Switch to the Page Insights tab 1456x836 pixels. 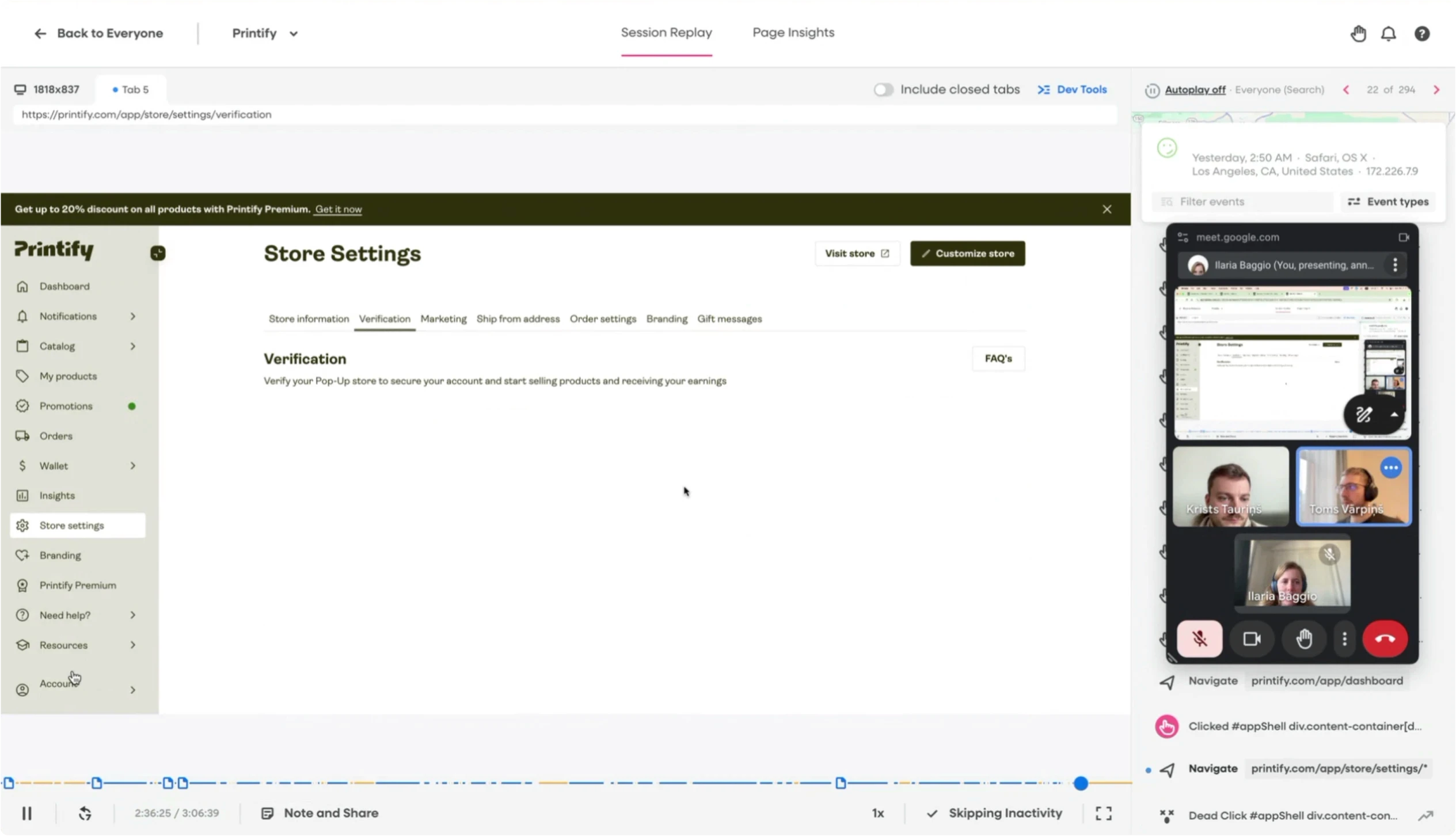[793, 33]
